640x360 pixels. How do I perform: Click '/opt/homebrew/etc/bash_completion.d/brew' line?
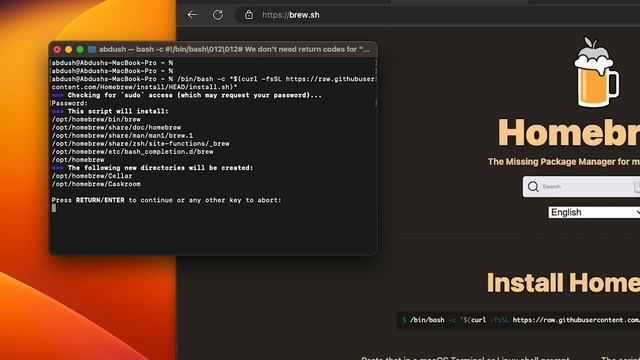(x=133, y=151)
